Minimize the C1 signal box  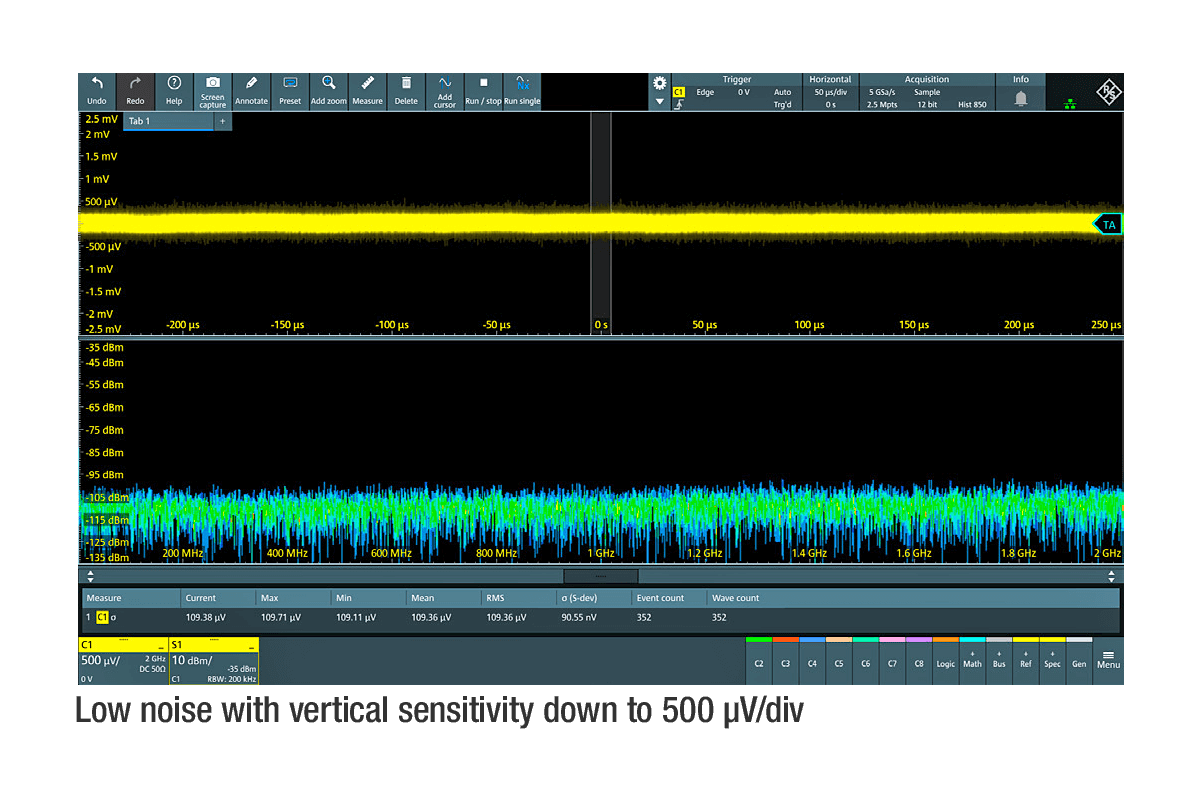160,646
